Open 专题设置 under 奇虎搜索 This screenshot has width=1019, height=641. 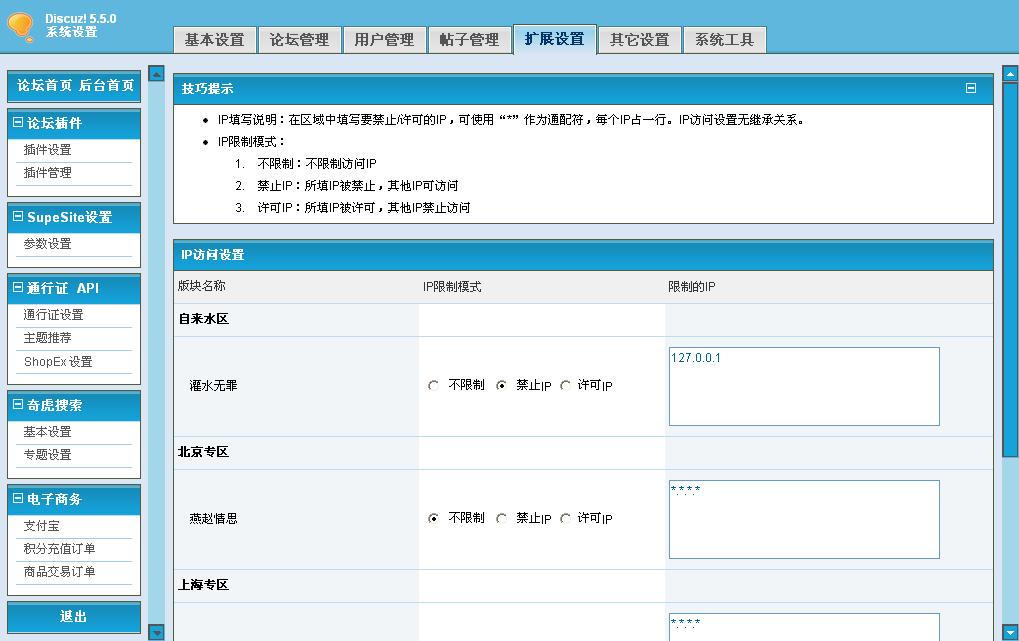coord(47,454)
